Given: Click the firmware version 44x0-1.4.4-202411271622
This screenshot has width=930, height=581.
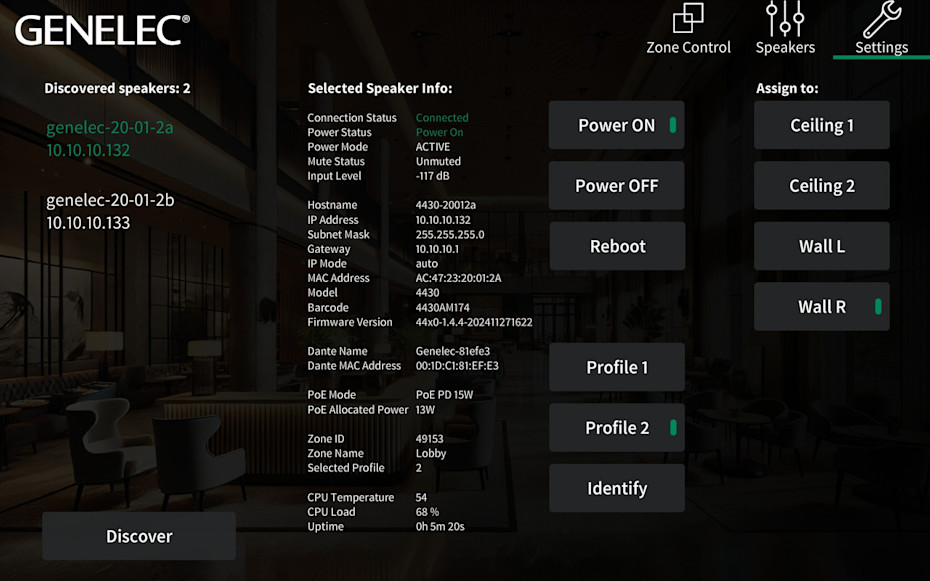Looking at the screenshot, I should [x=474, y=322].
